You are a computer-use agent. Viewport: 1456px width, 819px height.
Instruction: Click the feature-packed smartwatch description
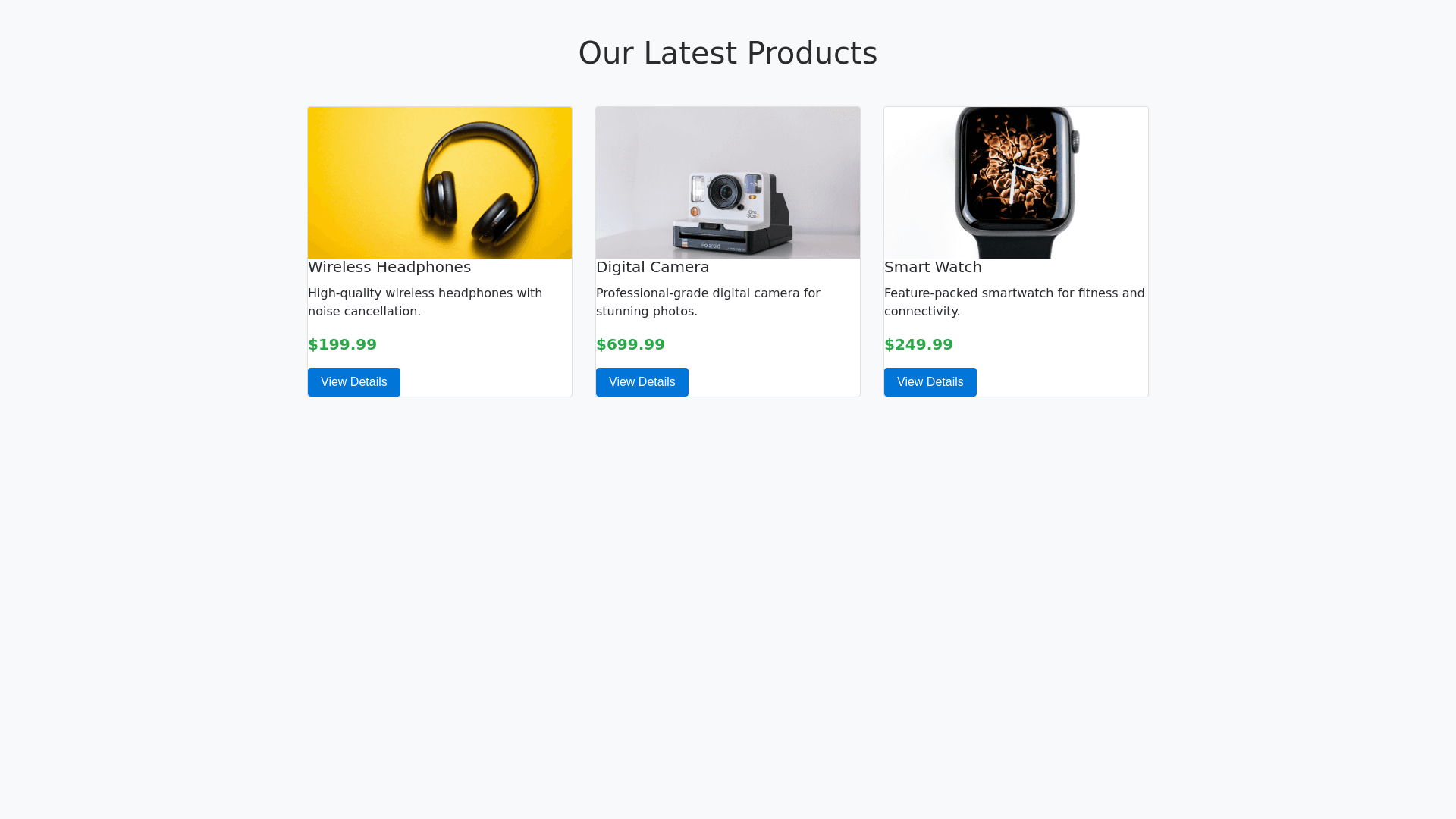click(x=1014, y=302)
